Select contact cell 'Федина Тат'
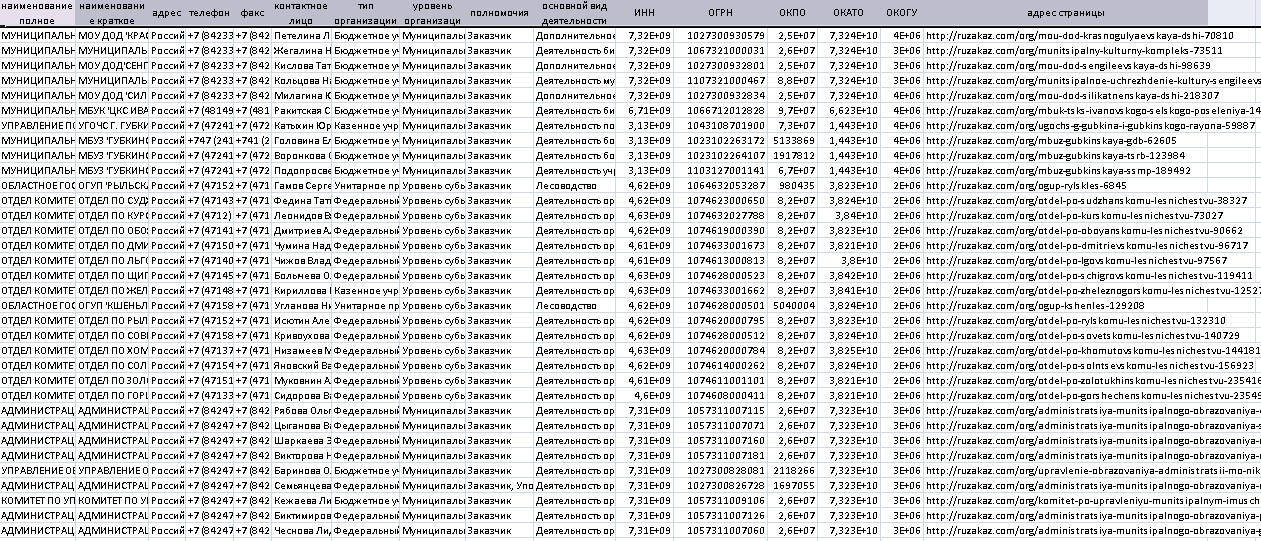Screen dimensions: 1261x541 coord(302,200)
